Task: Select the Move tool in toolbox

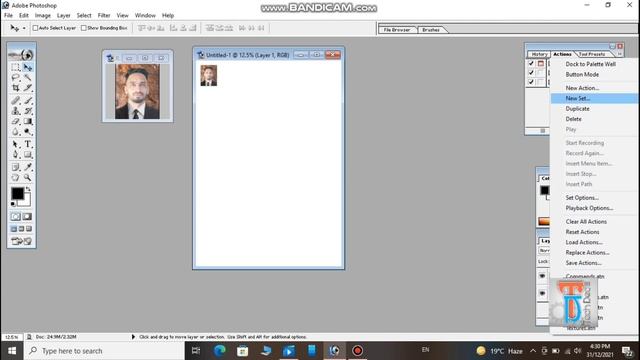Action: click(x=28, y=67)
